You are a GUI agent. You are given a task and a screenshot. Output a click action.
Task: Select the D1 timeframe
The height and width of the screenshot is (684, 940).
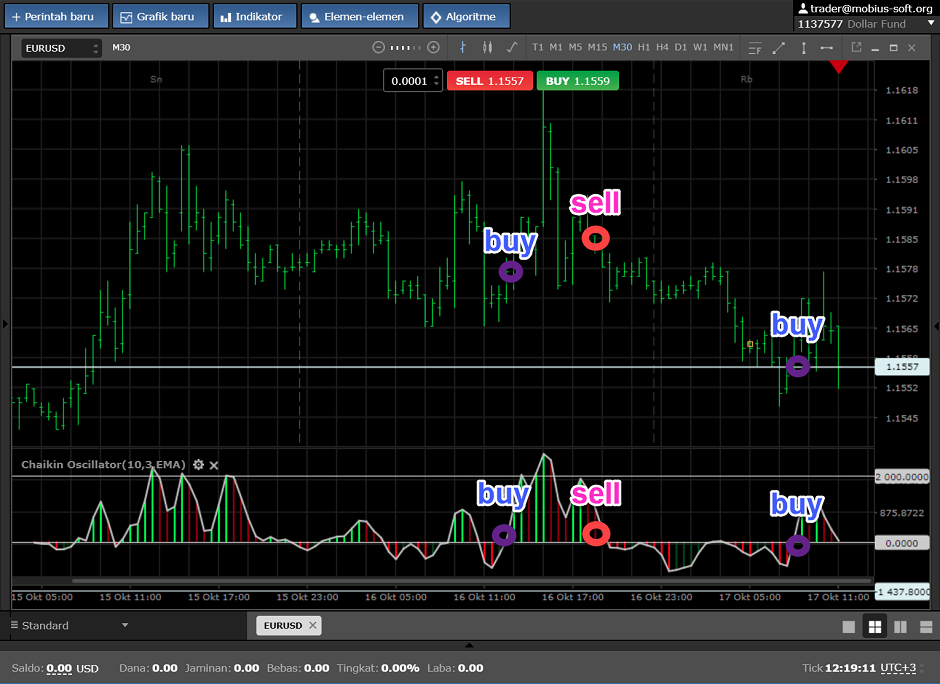pyautogui.click(x=681, y=47)
